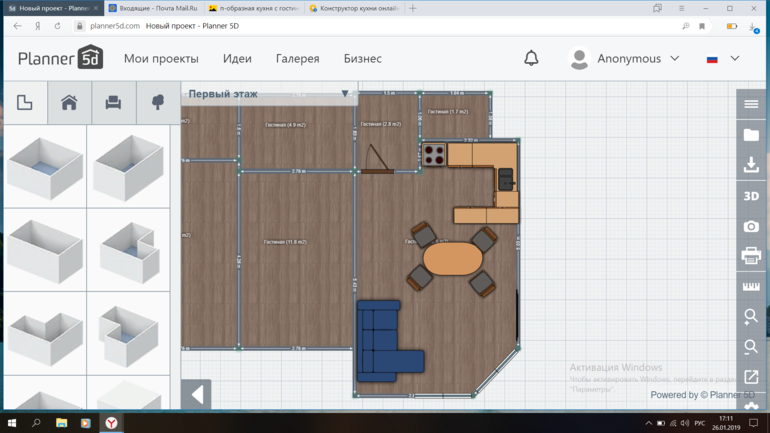Toggle the ruler measurement tool
The image size is (770, 433).
(x=751, y=287)
